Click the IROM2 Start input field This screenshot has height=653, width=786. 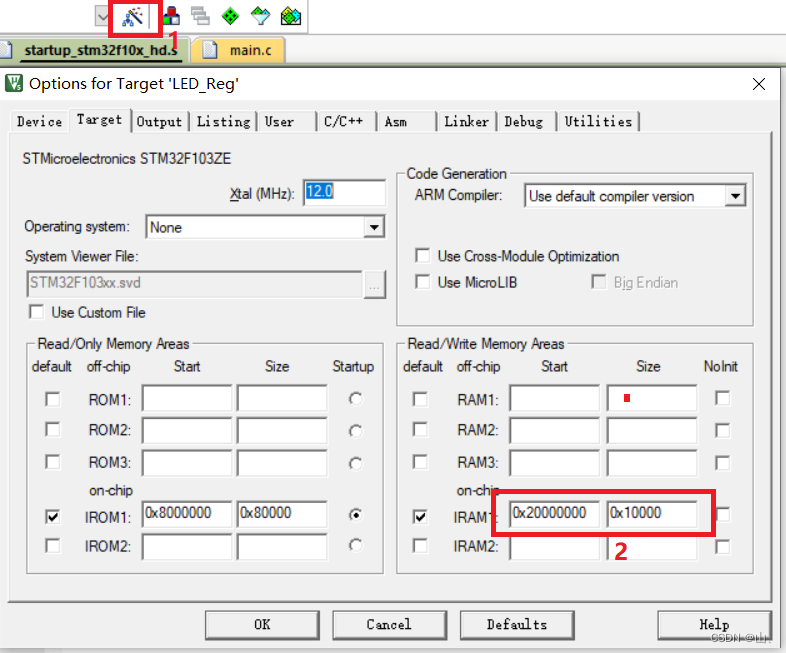[187, 546]
